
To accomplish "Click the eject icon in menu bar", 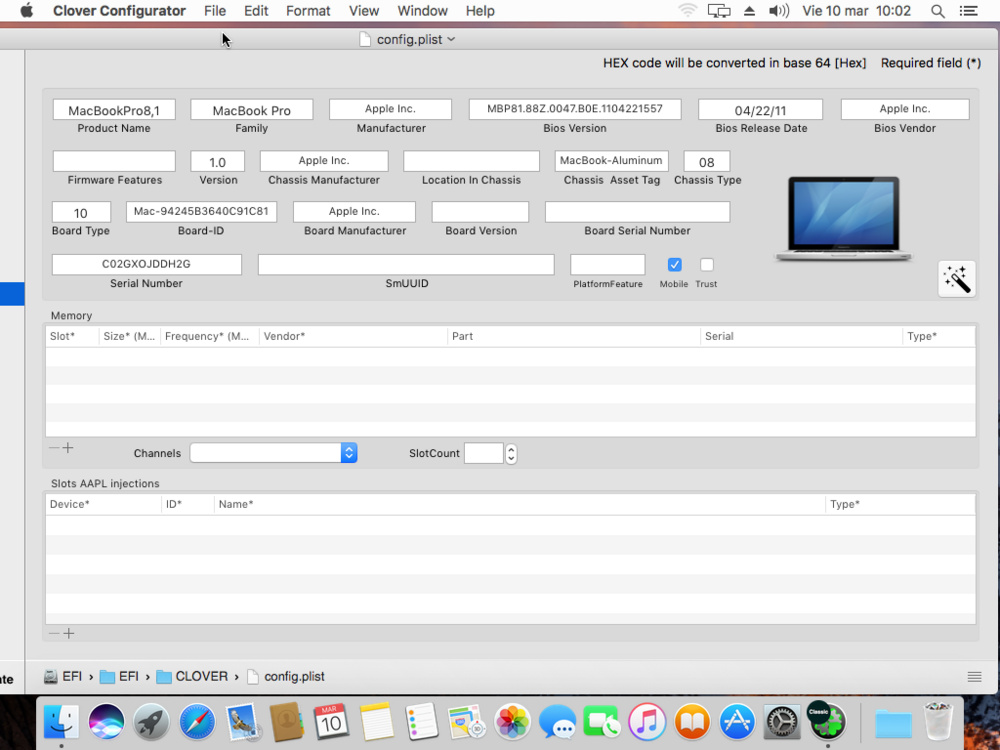I will coord(749,11).
